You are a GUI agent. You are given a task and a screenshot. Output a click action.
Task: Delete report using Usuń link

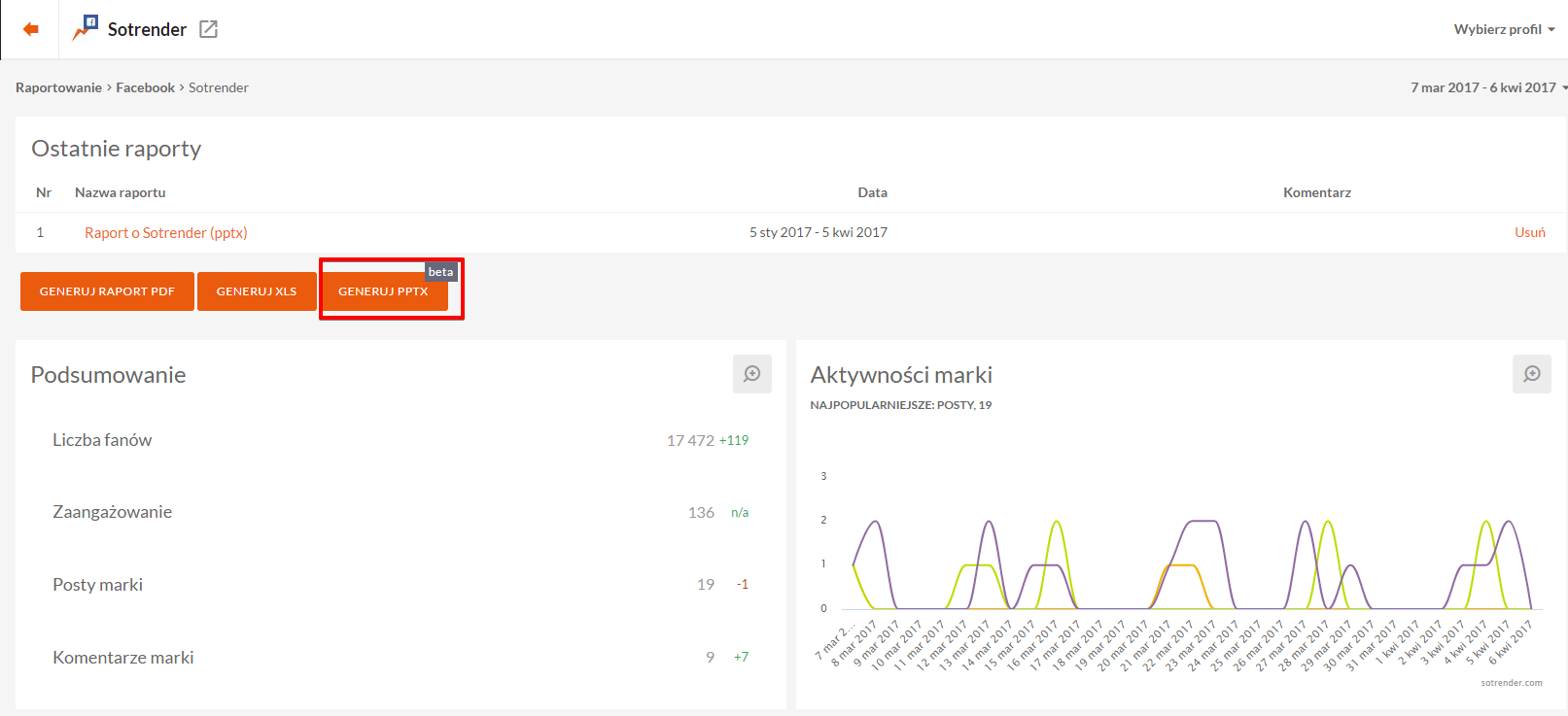(1529, 232)
